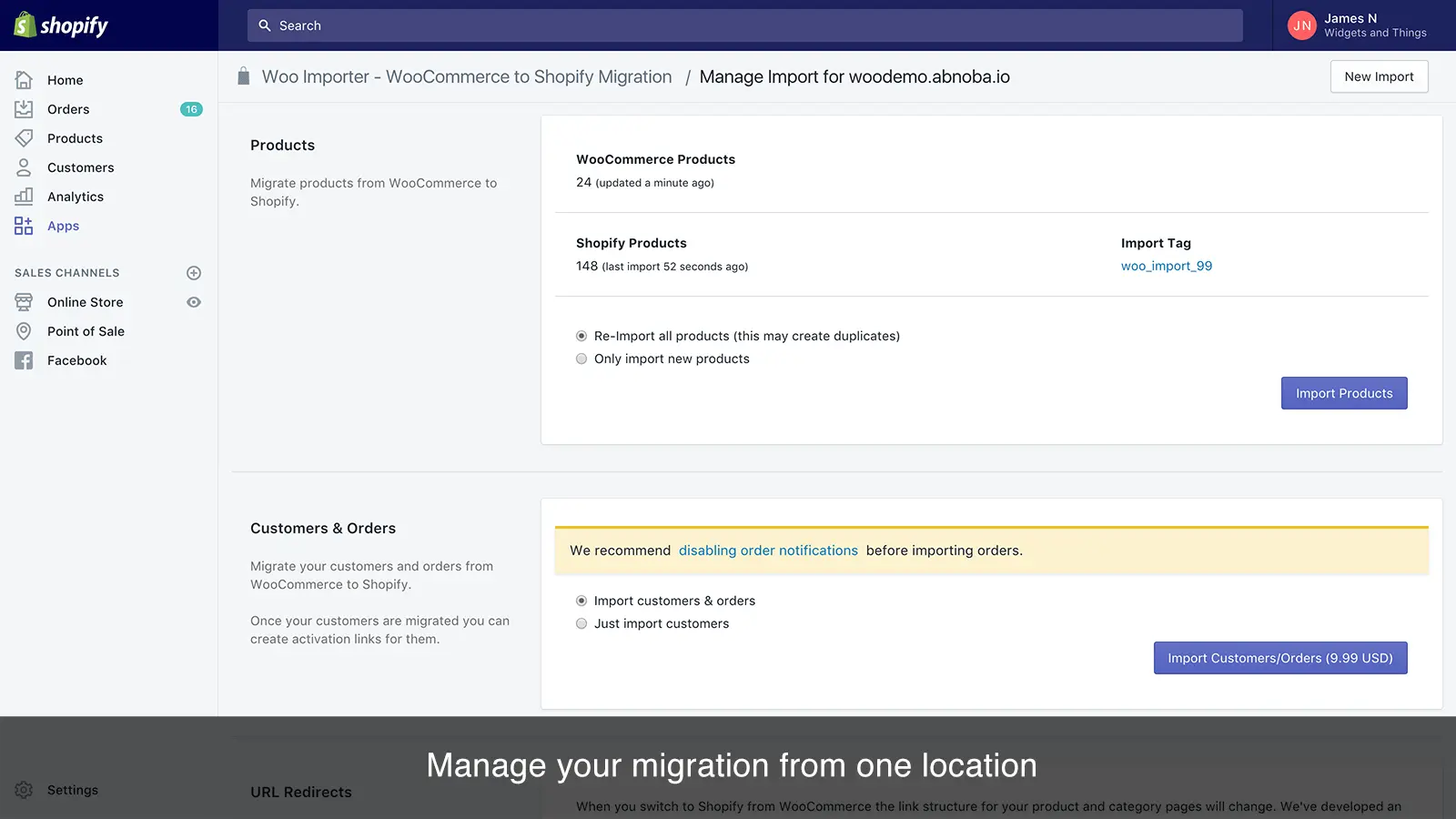Select Import customers & orders option
The image size is (1456, 819).
coord(581,601)
